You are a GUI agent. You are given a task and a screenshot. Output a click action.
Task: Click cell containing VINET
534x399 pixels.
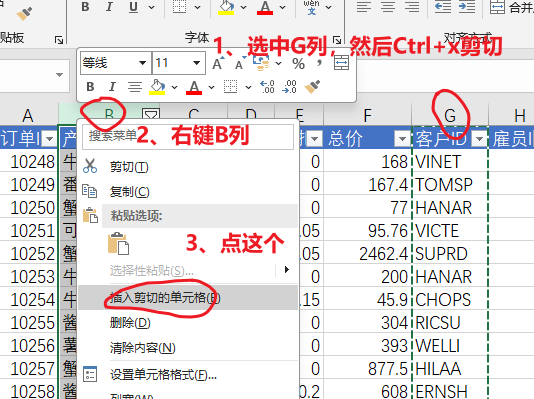pyautogui.click(x=450, y=162)
